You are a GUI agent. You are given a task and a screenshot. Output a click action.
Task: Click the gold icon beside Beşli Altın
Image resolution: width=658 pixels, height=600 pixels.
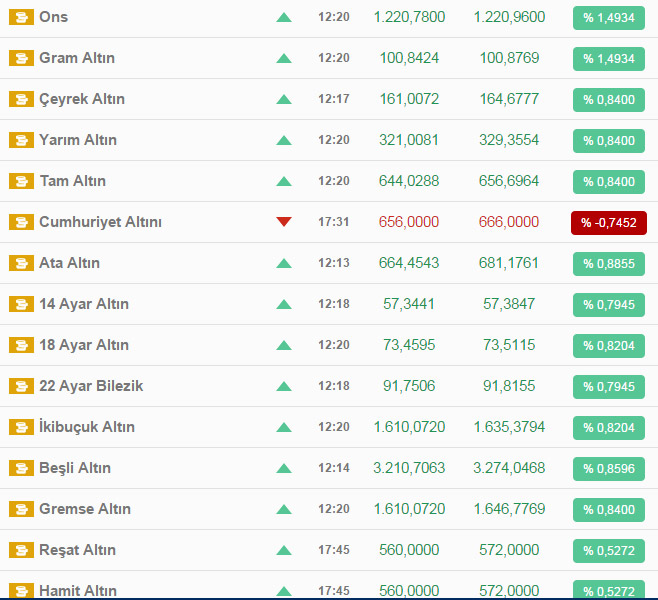[x=21, y=468]
